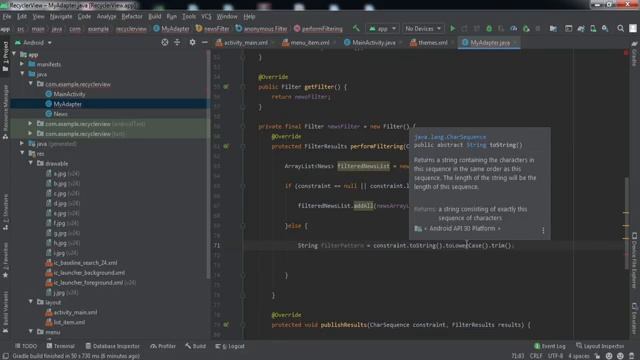Image resolution: width=640 pixels, height=360 pixels.
Task: Open the Profiler tool window
Action: pyautogui.click(x=163, y=346)
